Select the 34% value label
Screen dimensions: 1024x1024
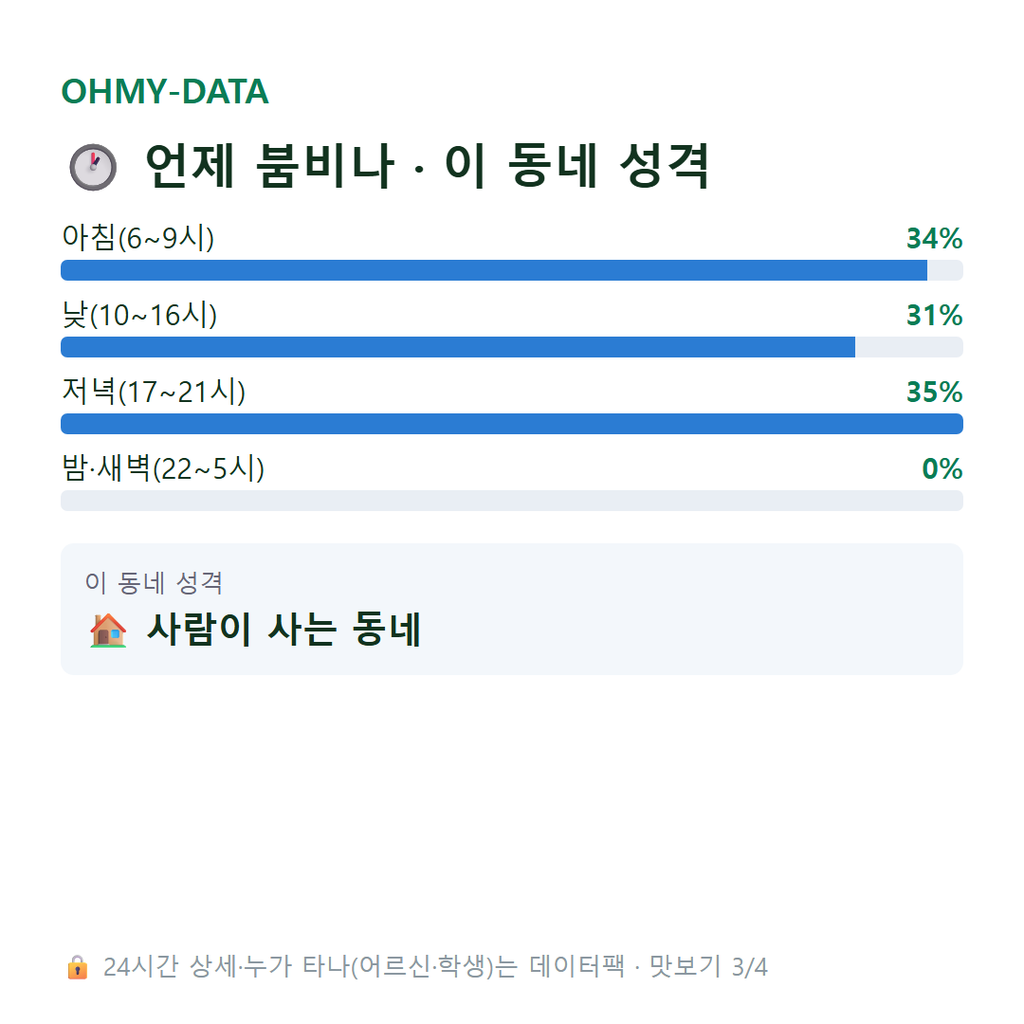click(935, 238)
